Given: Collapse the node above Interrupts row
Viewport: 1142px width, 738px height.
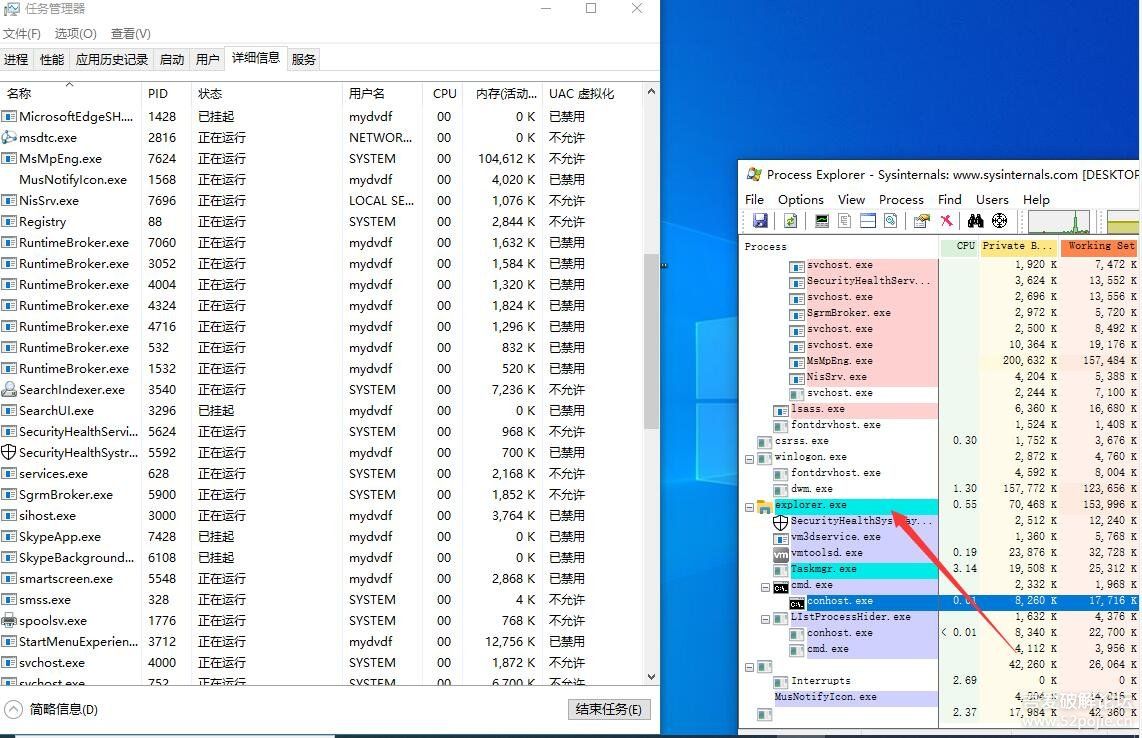Looking at the screenshot, I should 749,667.
